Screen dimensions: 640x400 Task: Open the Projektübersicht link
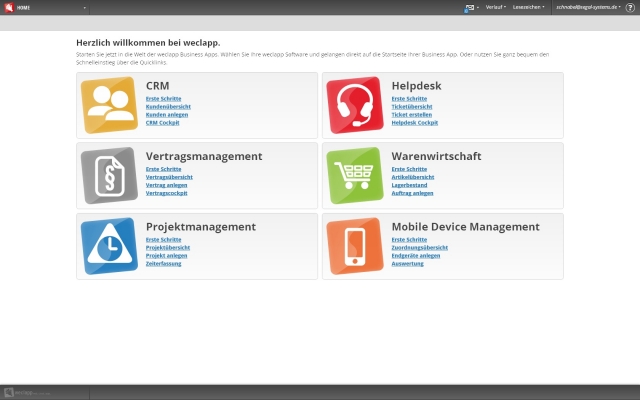click(168, 248)
